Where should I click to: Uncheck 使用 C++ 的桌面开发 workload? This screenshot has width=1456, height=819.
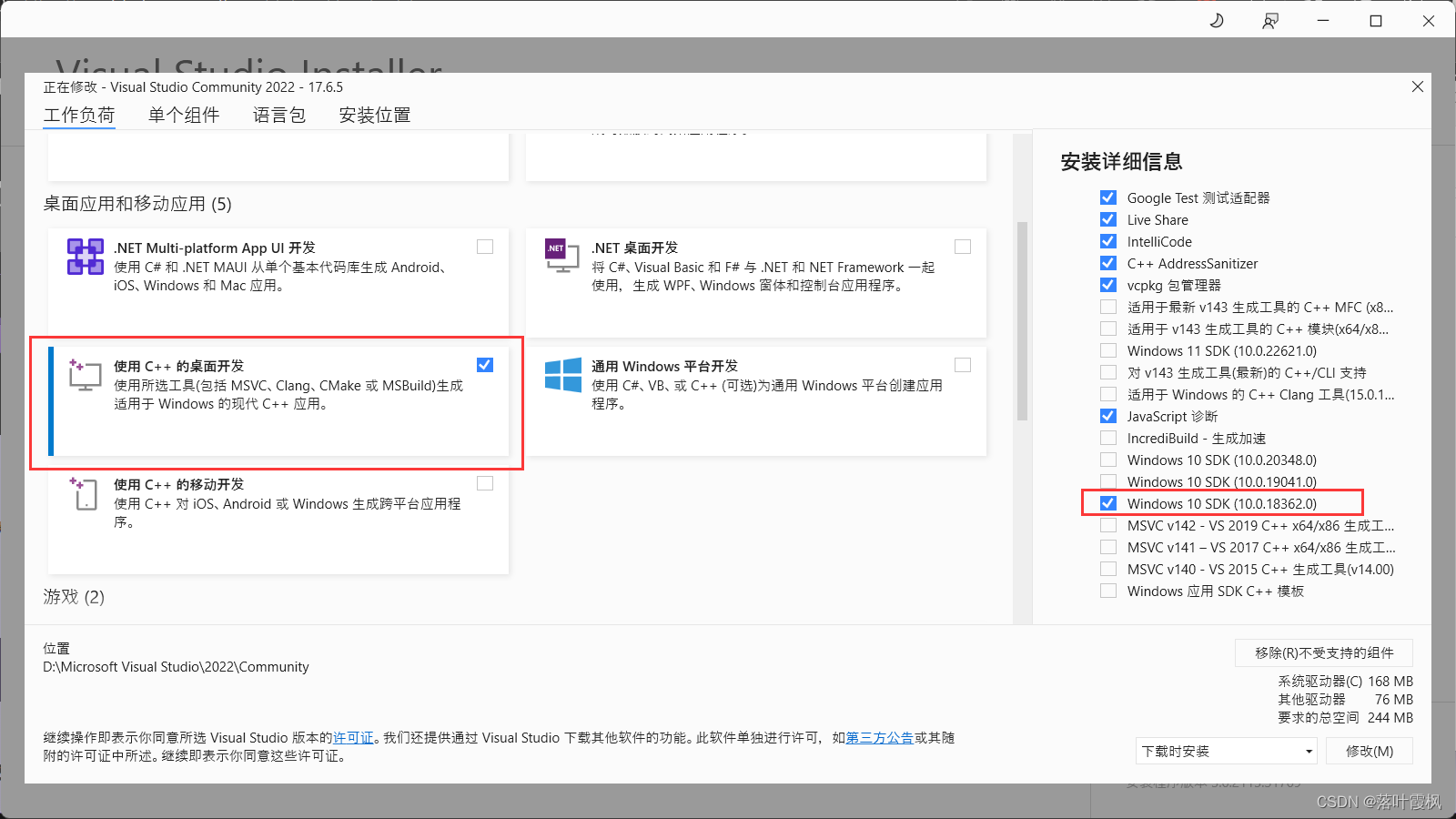click(x=485, y=365)
